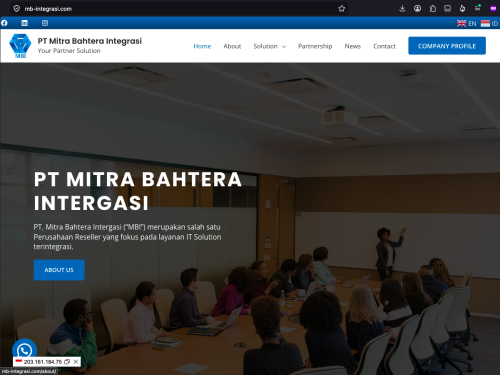Screen dimensions: 500x375
Task: Click the ABOUT US button
Action: coord(59,270)
